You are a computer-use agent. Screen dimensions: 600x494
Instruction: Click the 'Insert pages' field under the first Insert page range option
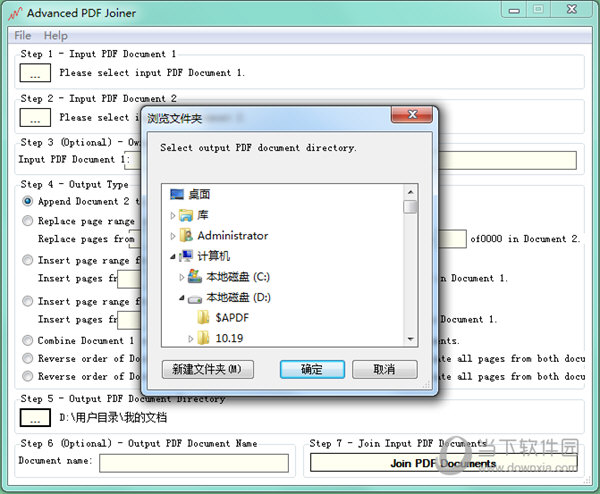(129, 279)
